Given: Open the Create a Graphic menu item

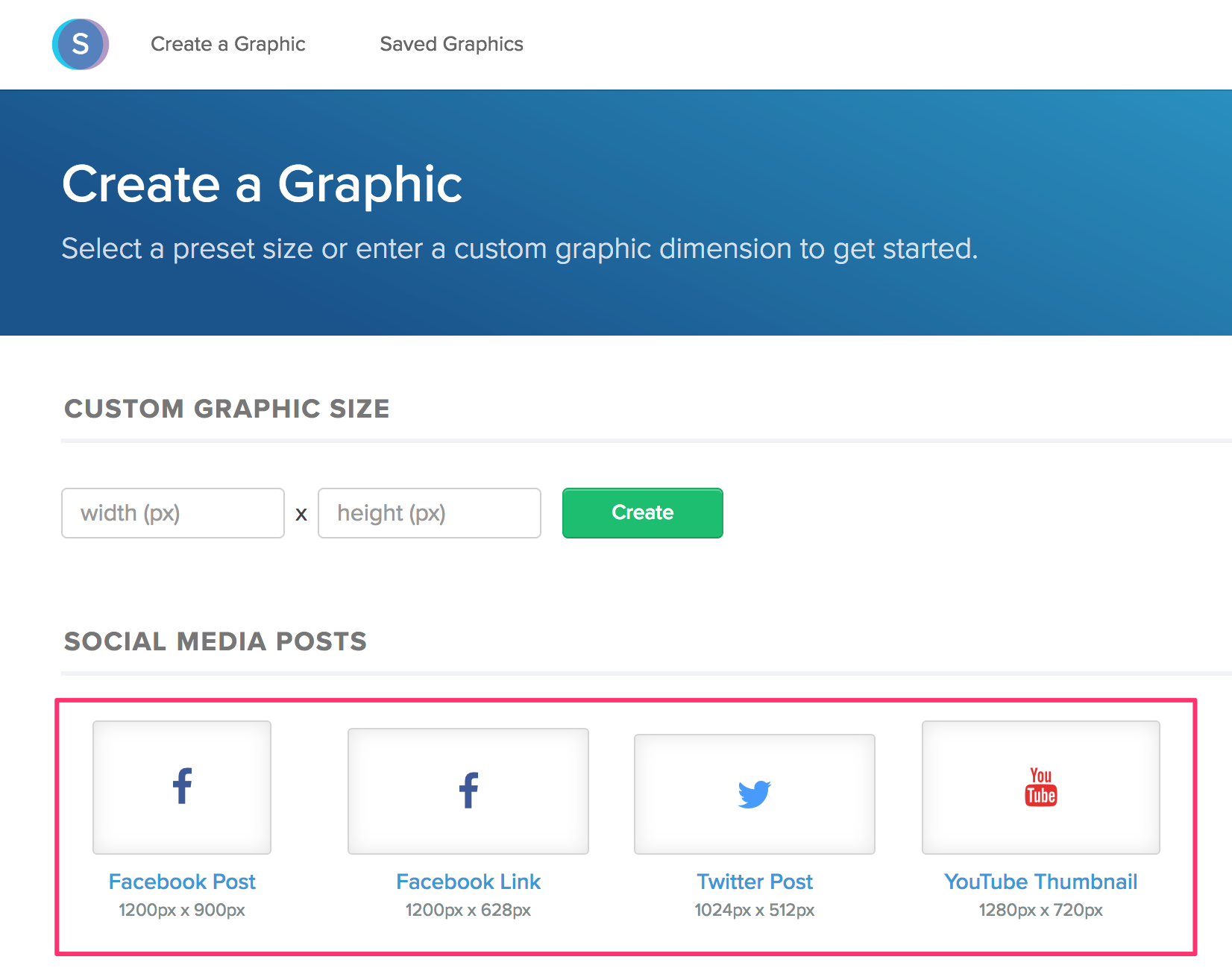Looking at the screenshot, I should click(x=228, y=44).
